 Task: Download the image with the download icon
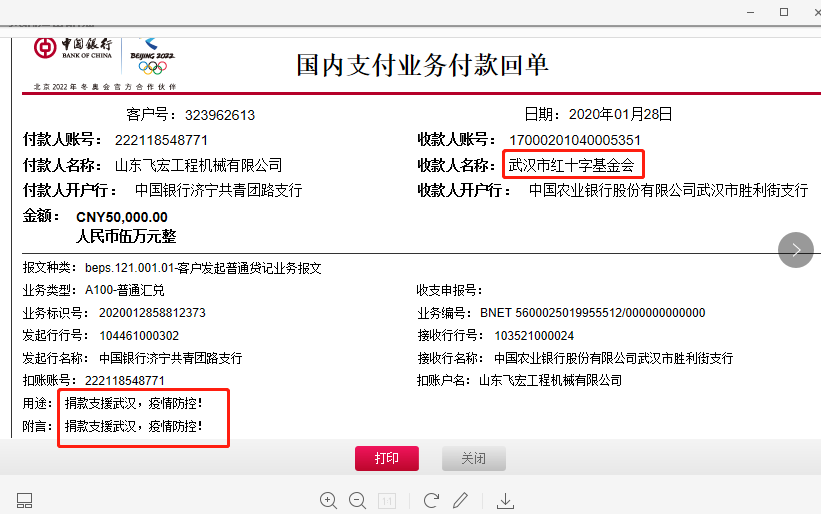(x=505, y=501)
